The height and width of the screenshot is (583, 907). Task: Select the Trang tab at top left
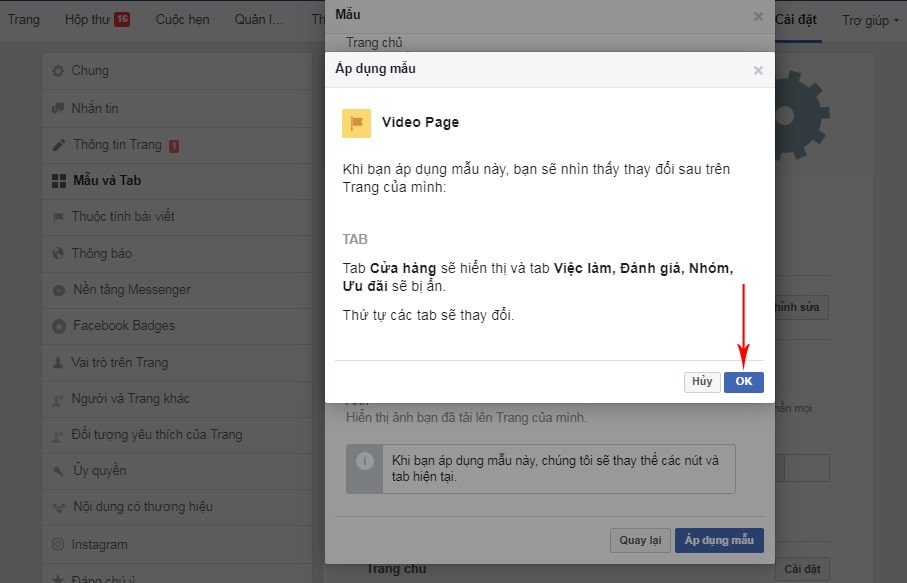[x=23, y=19]
